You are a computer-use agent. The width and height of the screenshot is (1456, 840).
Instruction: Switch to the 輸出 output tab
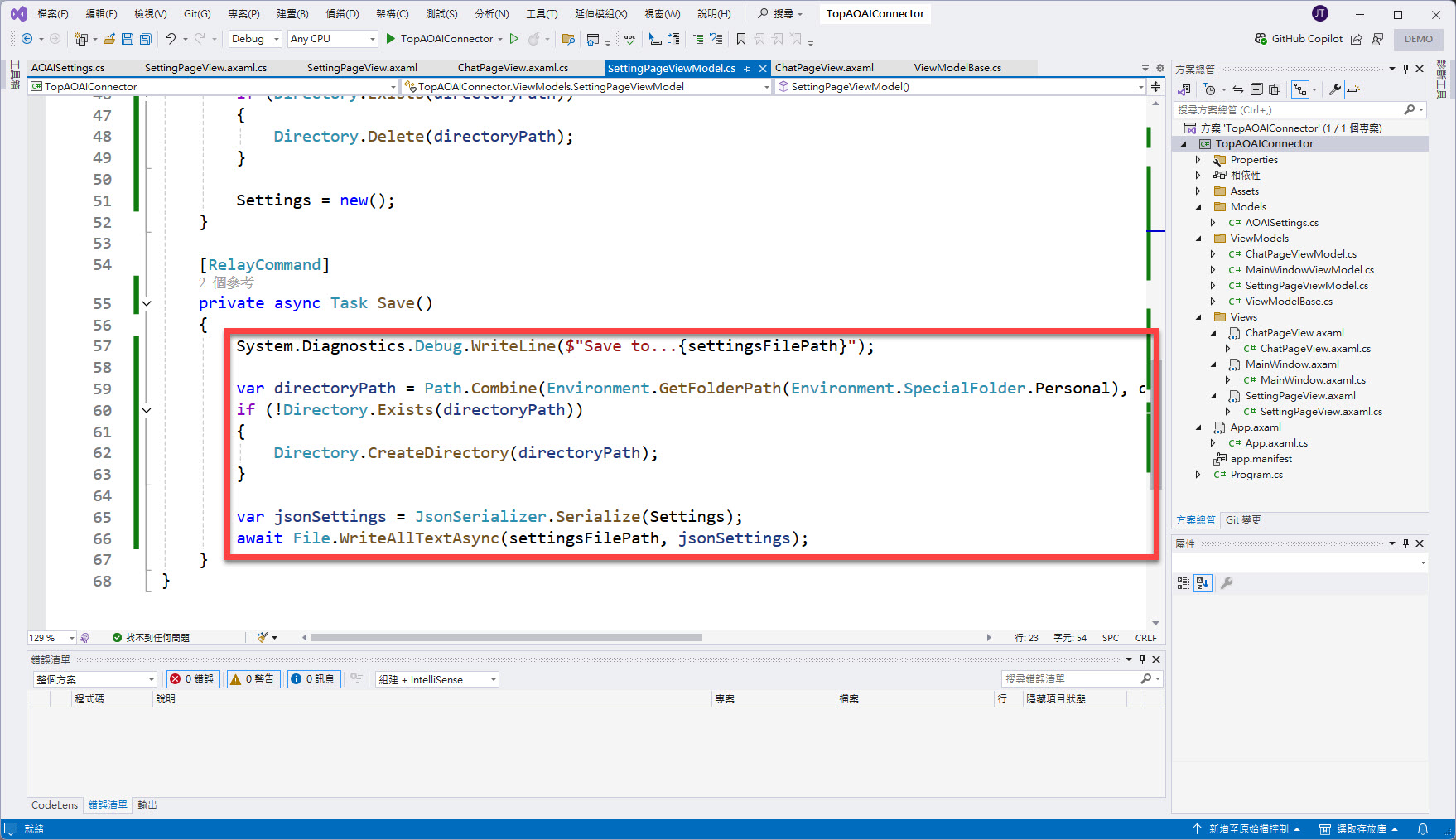click(x=147, y=805)
